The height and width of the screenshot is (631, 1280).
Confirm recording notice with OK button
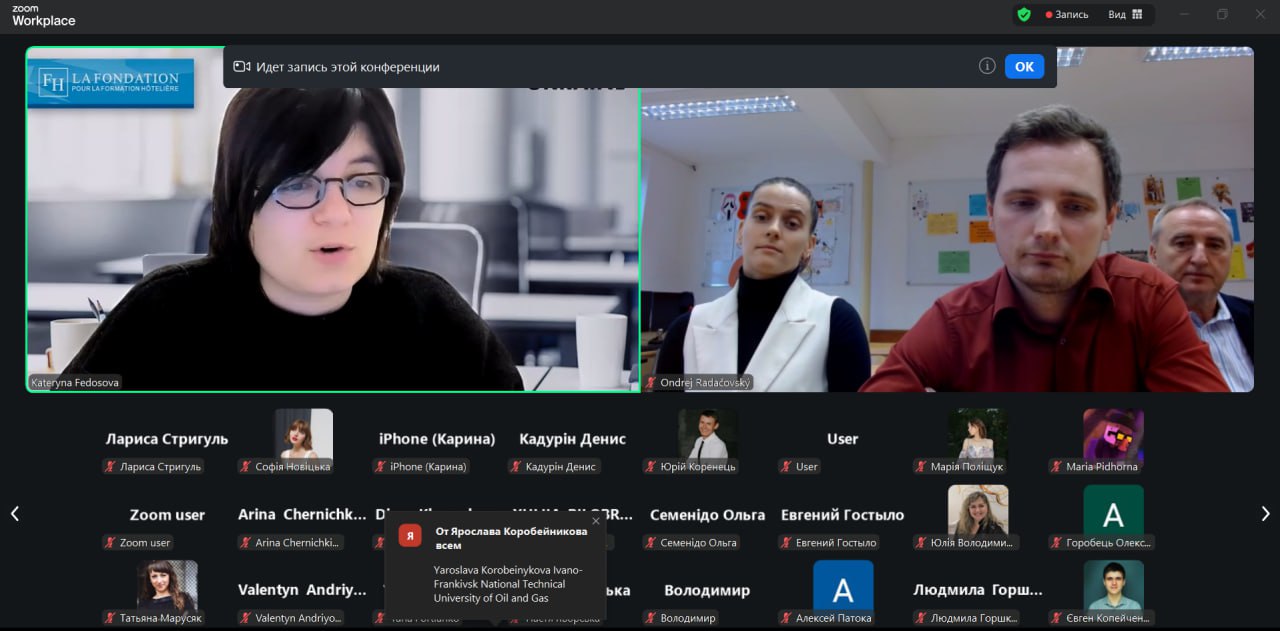pyautogui.click(x=1024, y=67)
